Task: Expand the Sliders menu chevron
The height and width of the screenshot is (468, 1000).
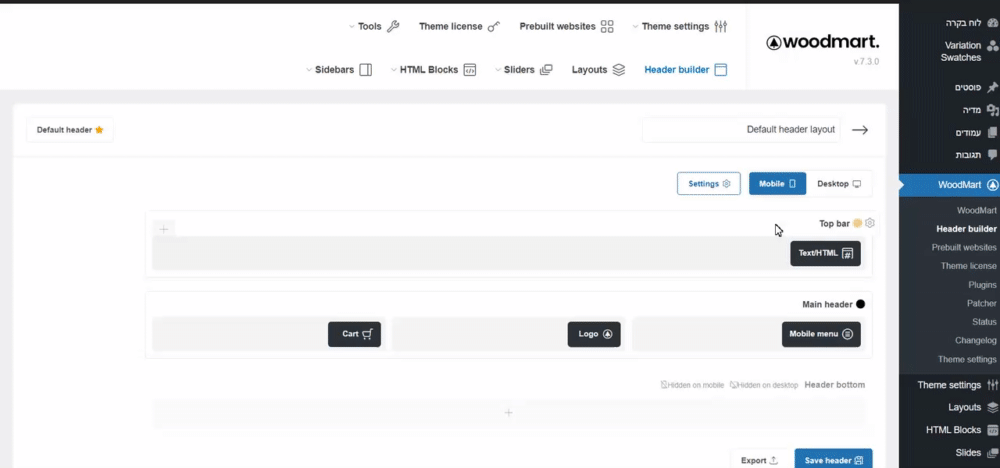Action: (x=498, y=69)
